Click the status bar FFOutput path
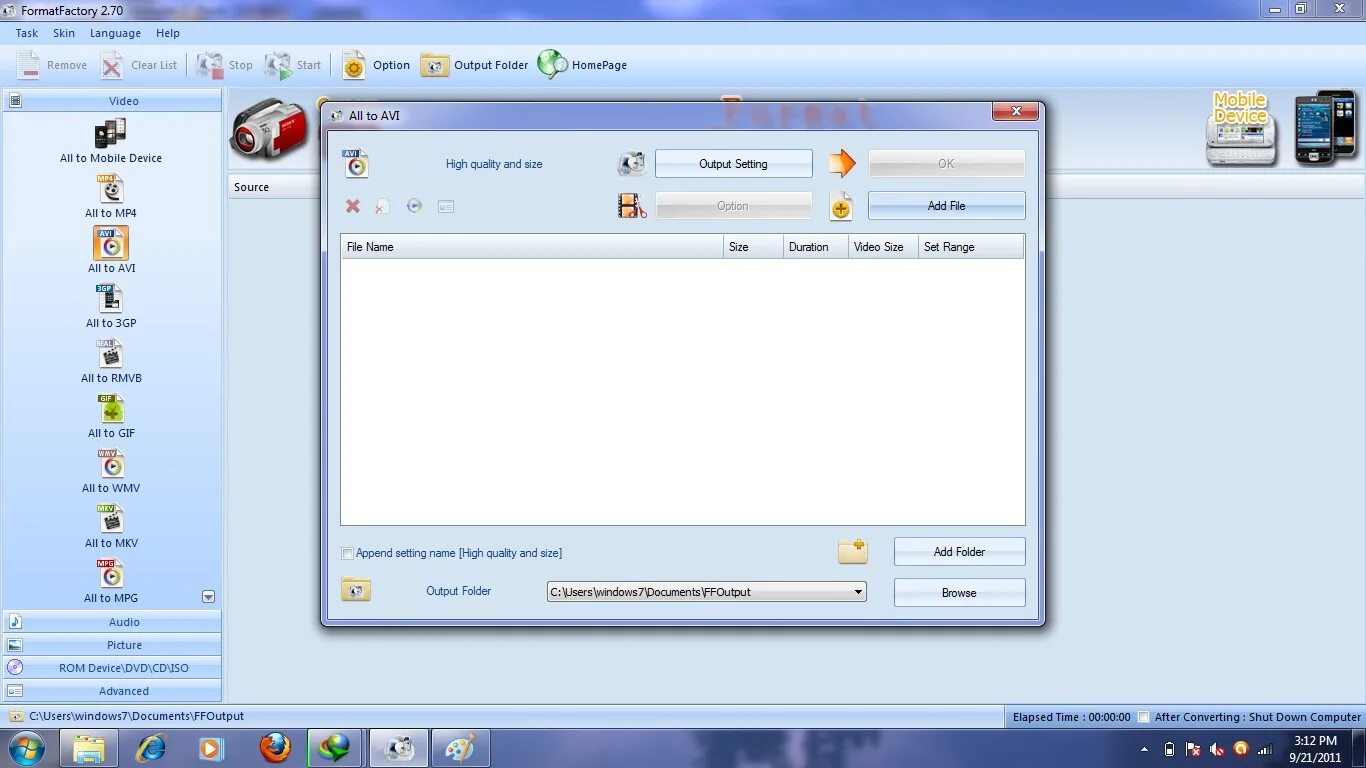Viewport: 1366px width, 768px height. pyautogui.click(x=136, y=716)
